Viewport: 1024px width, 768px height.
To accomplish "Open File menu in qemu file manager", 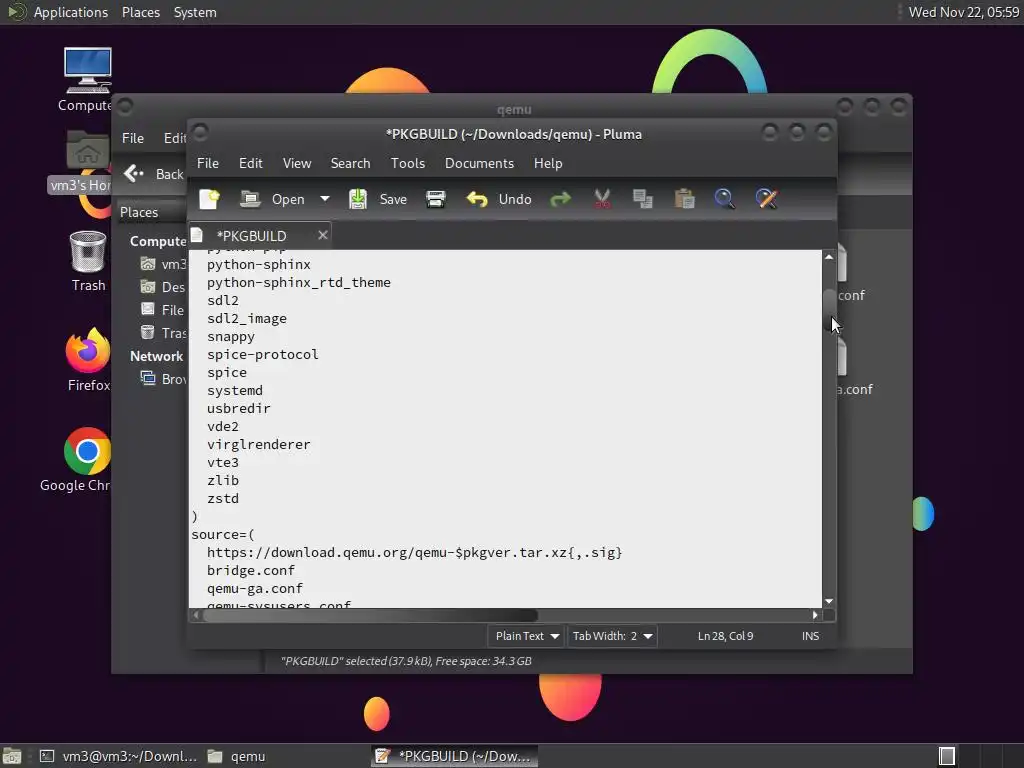I will 133,138.
